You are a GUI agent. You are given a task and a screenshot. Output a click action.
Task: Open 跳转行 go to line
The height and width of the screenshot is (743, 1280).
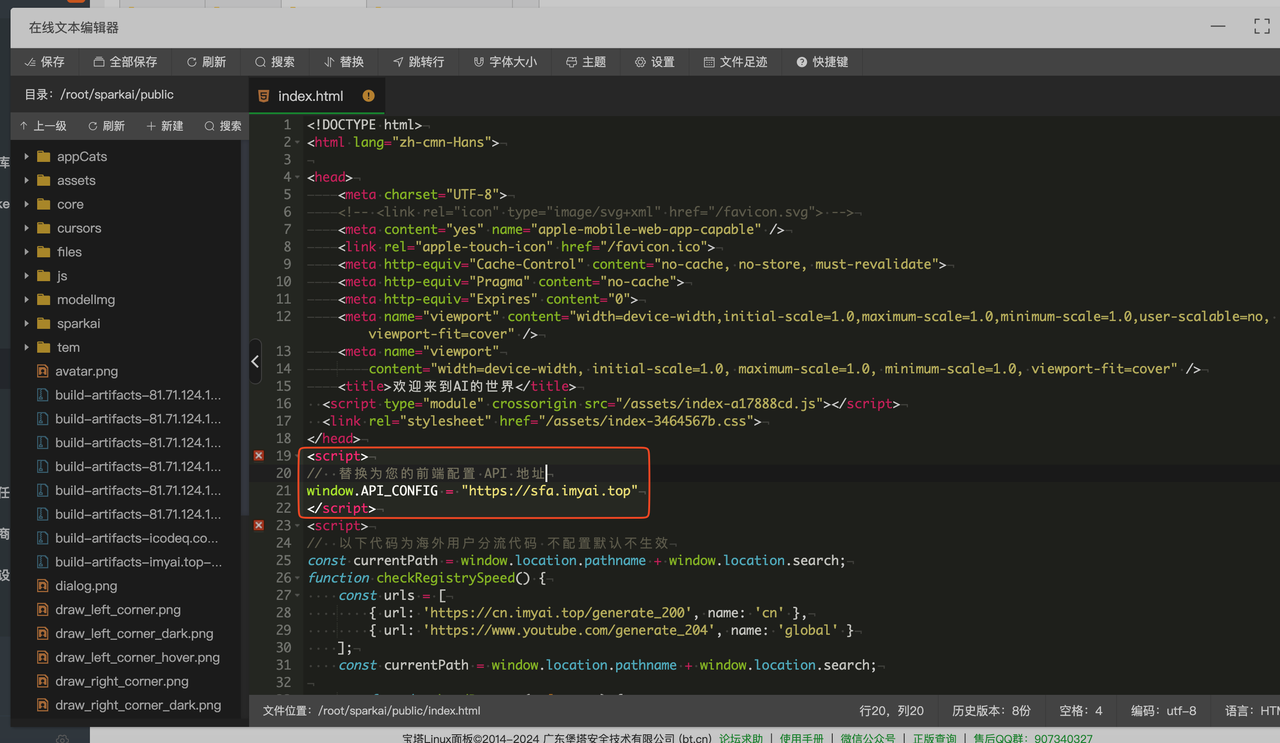[x=418, y=62]
